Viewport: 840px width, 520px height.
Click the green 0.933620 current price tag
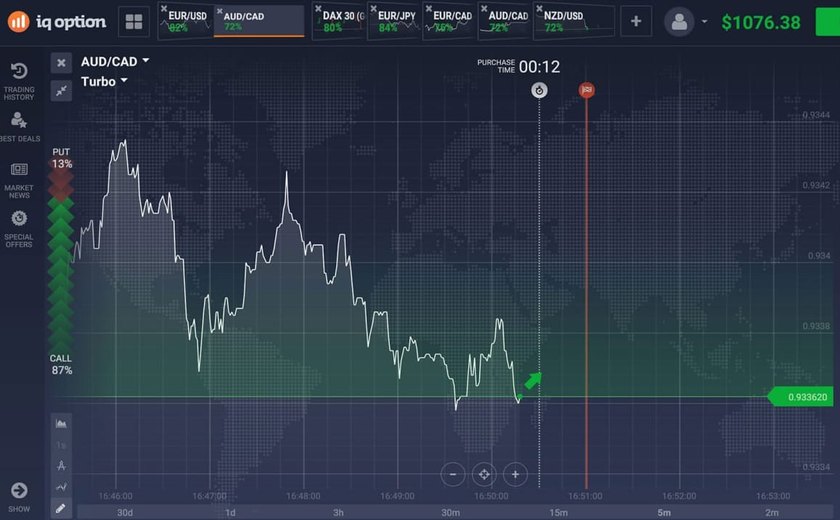(x=800, y=397)
